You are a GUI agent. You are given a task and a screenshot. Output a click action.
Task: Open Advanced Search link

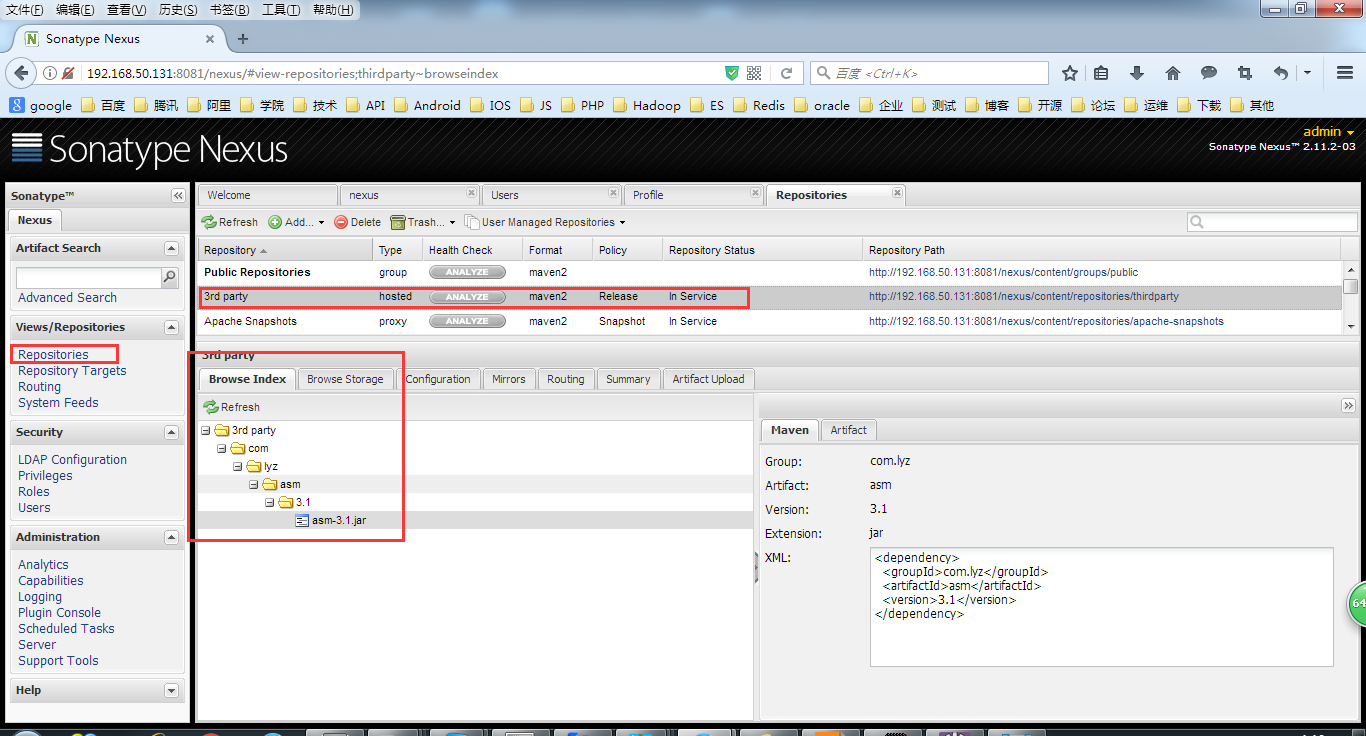(67, 298)
